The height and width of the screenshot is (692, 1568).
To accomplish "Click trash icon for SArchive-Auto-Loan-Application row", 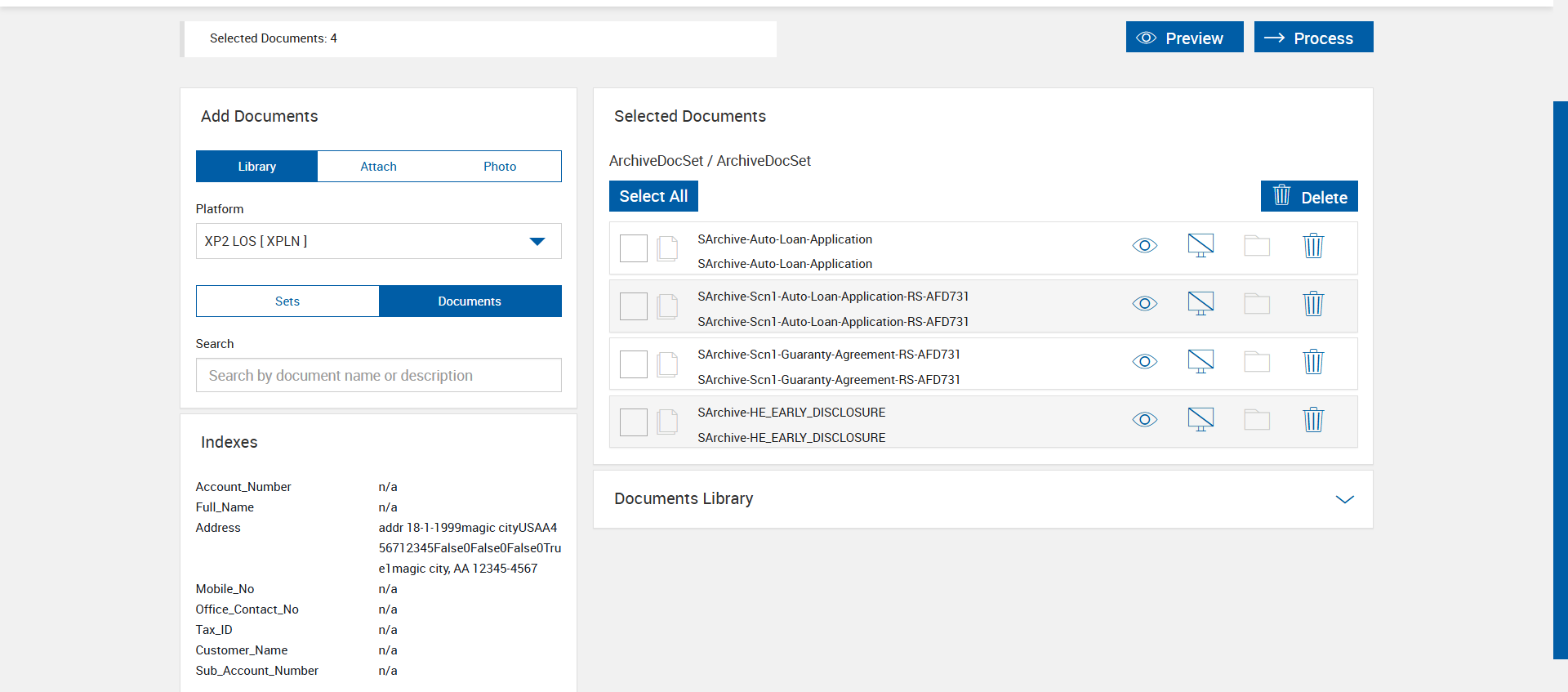I will pos(1312,246).
